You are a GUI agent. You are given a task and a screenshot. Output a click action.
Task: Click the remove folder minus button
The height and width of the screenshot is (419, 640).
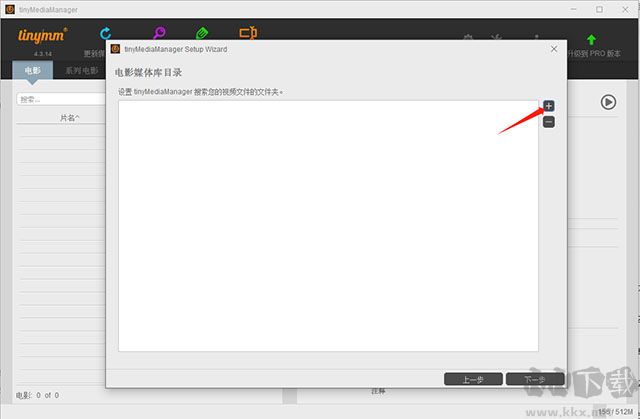point(549,122)
